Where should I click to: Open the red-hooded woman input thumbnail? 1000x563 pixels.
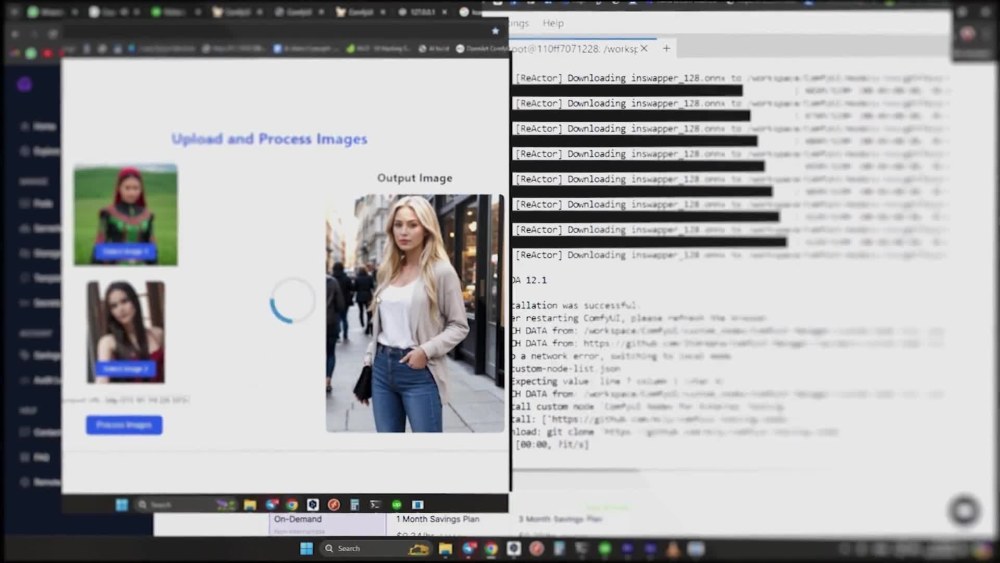coord(126,215)
